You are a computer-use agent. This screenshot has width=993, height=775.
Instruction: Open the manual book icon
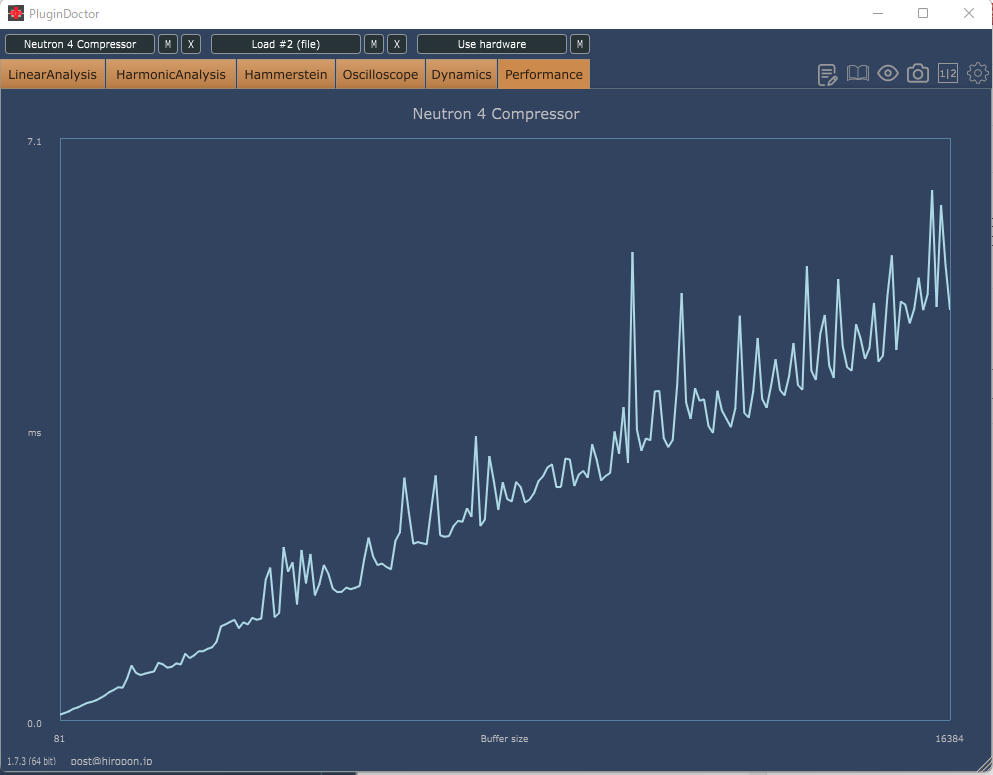tap(857, 73)
